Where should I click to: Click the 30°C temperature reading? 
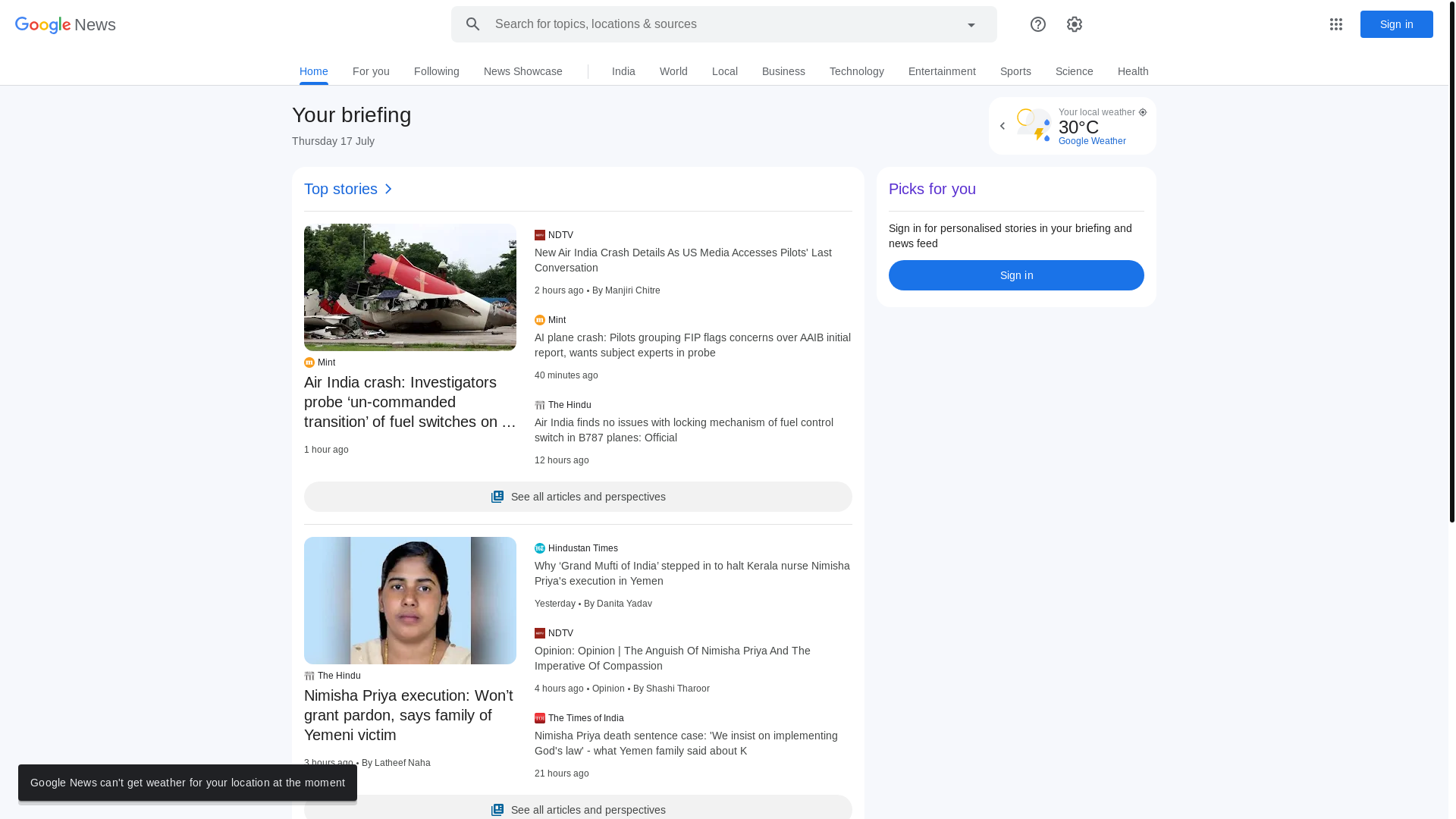1078,127
